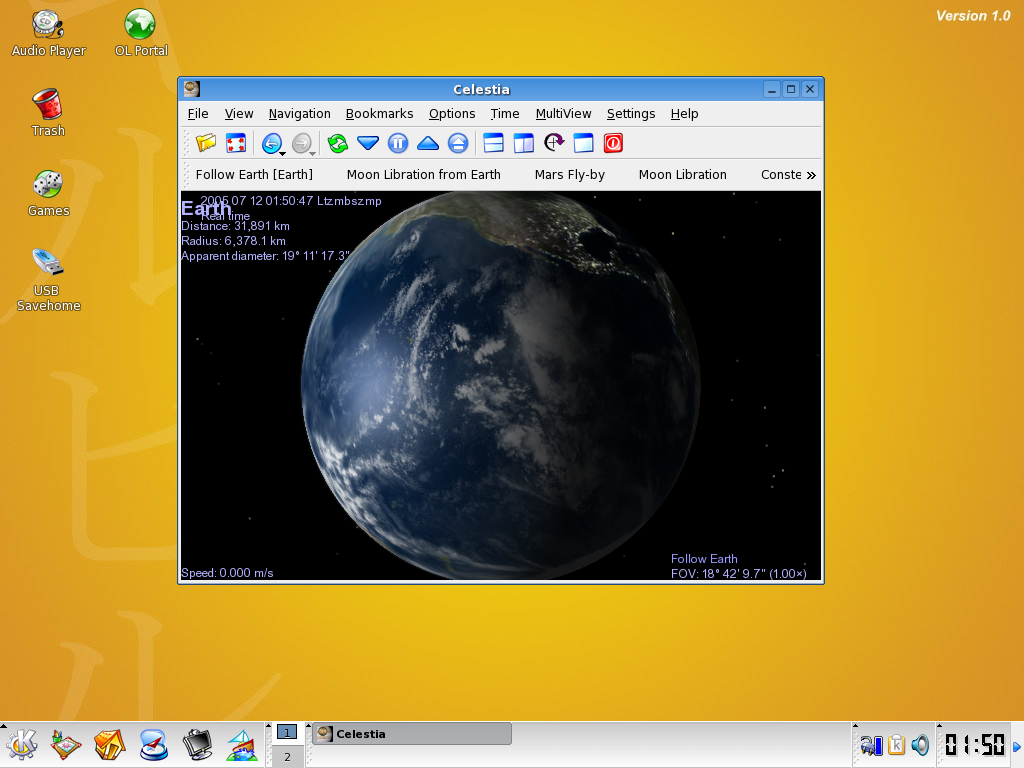Click the FOV: 18° 42' 9.7" text
1024x768 pixels.
[739, 573]
